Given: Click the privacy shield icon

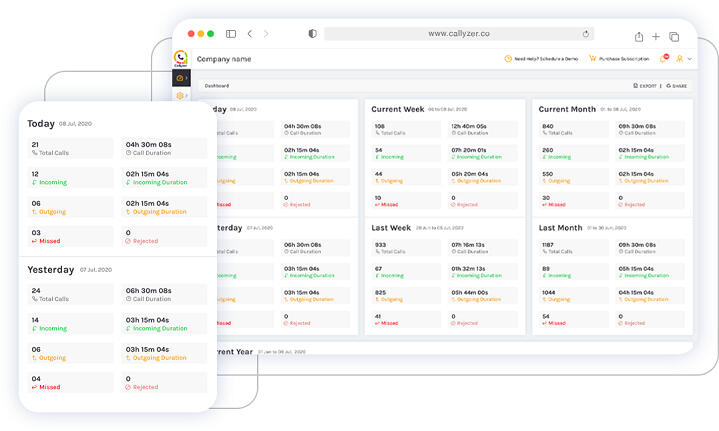Looking at the screenshot, I should click(312, 34).
